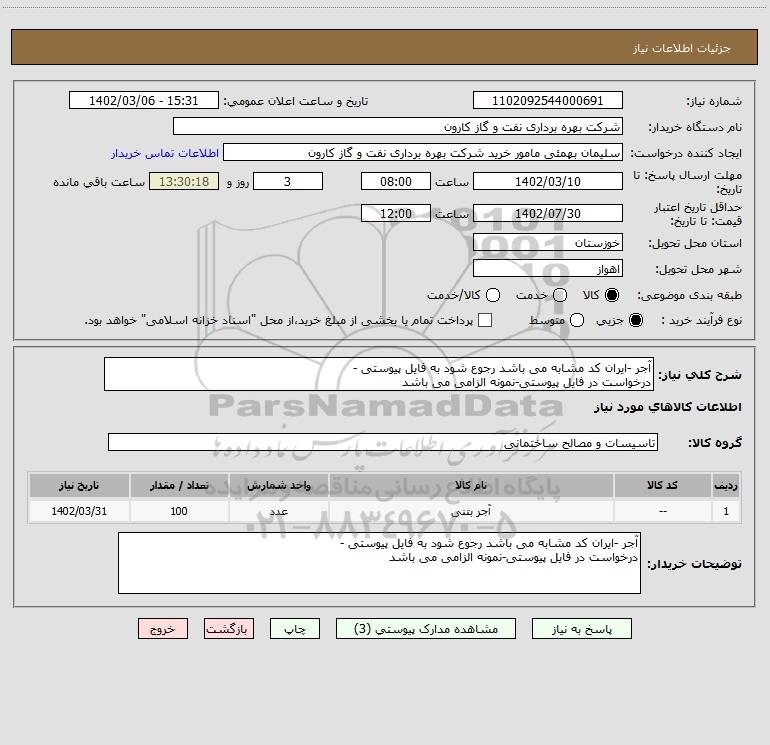Click the توضیحات خریدار text area
The height and width of the screenshot is (745, 770).
(x=379, y=563)
